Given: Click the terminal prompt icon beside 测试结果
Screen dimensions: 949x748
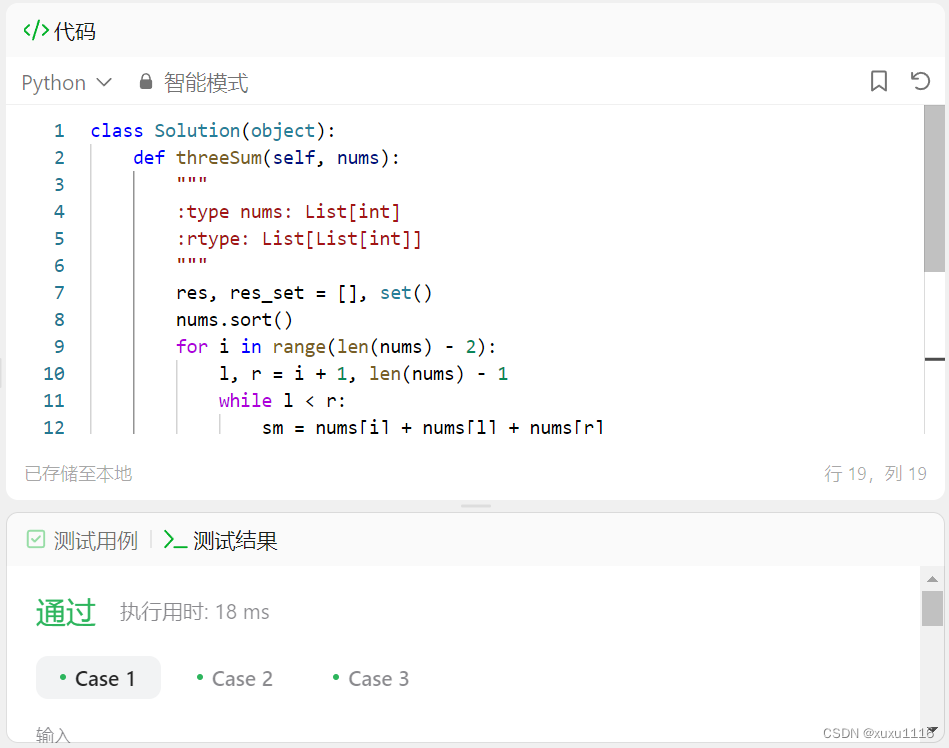Looking at the screenshot, I should [175, 540].
